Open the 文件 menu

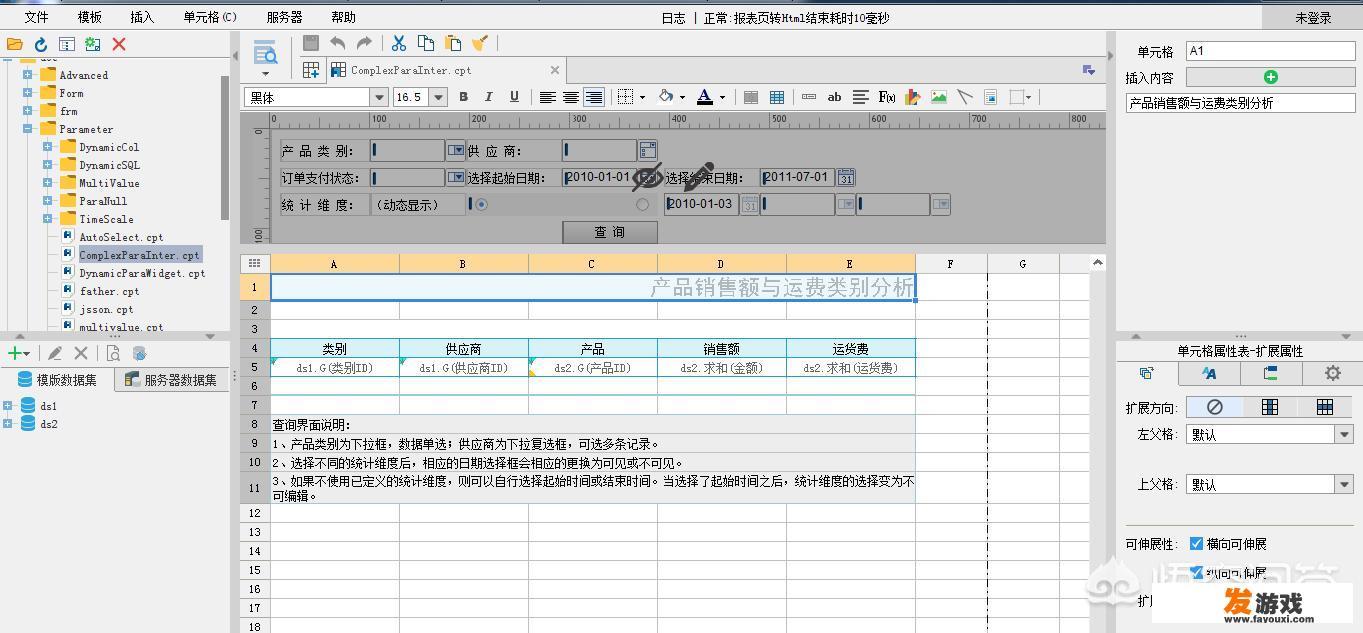pyautogui.click(x=36, y=17)
